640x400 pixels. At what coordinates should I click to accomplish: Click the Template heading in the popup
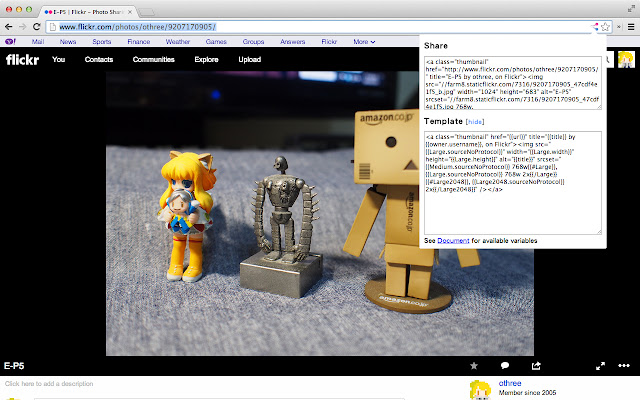point(443,121)
